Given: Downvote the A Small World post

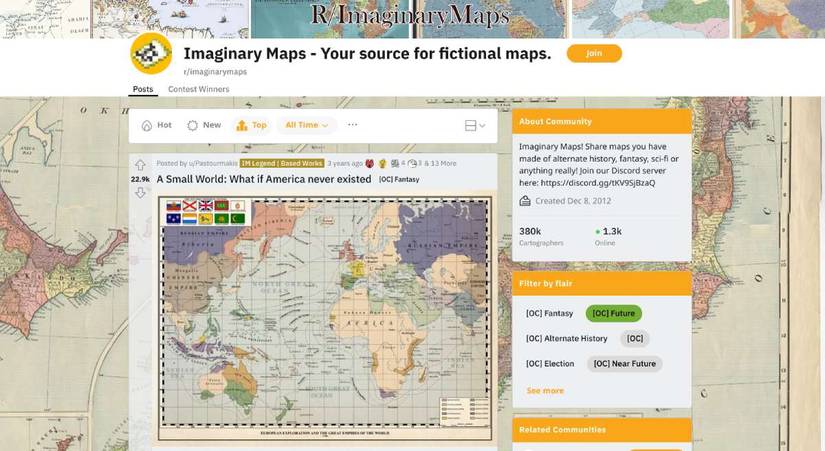Looking at the screenshot, I should [x=140, y=193].
